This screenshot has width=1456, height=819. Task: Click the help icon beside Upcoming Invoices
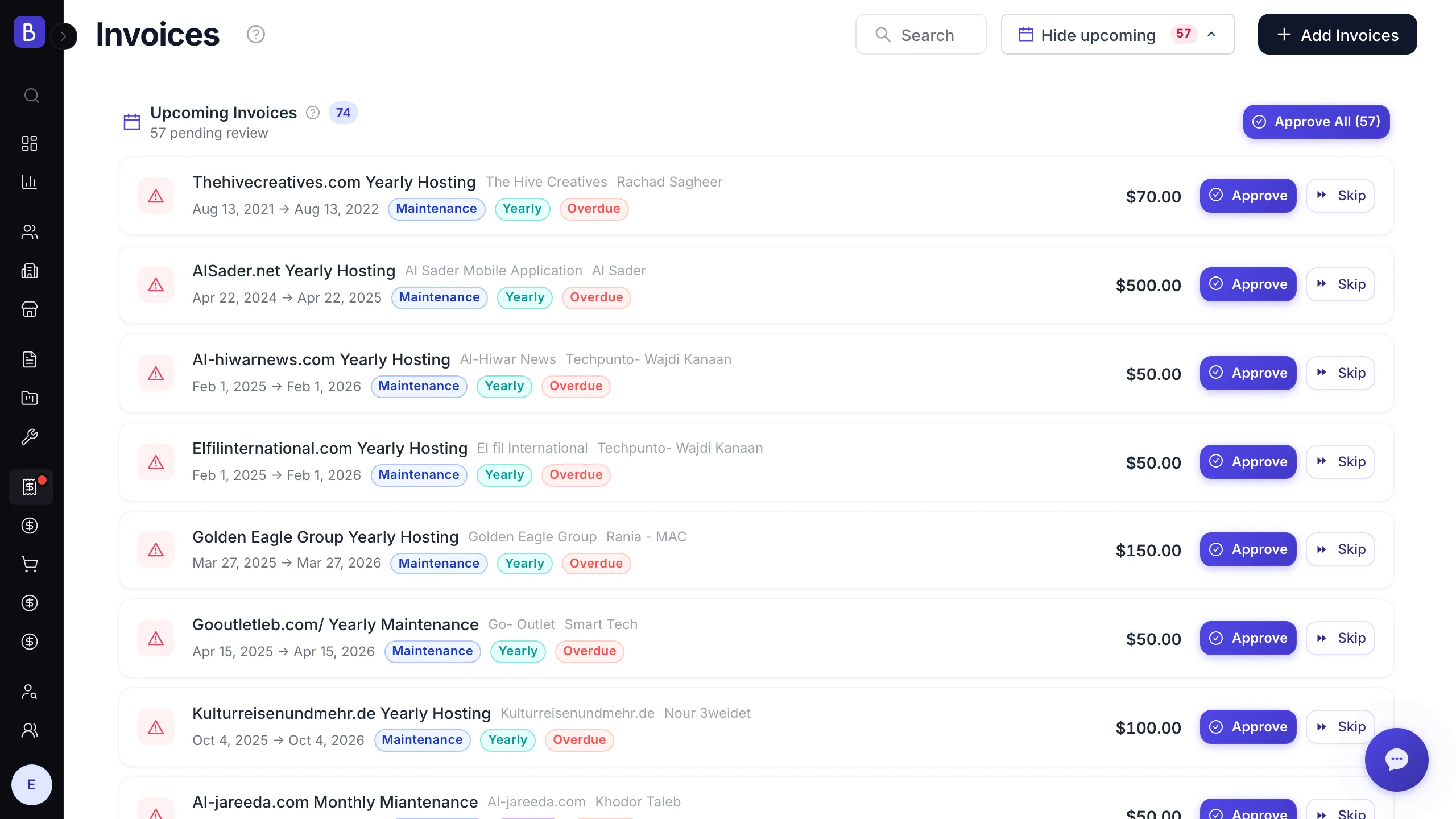pos(313,113)
